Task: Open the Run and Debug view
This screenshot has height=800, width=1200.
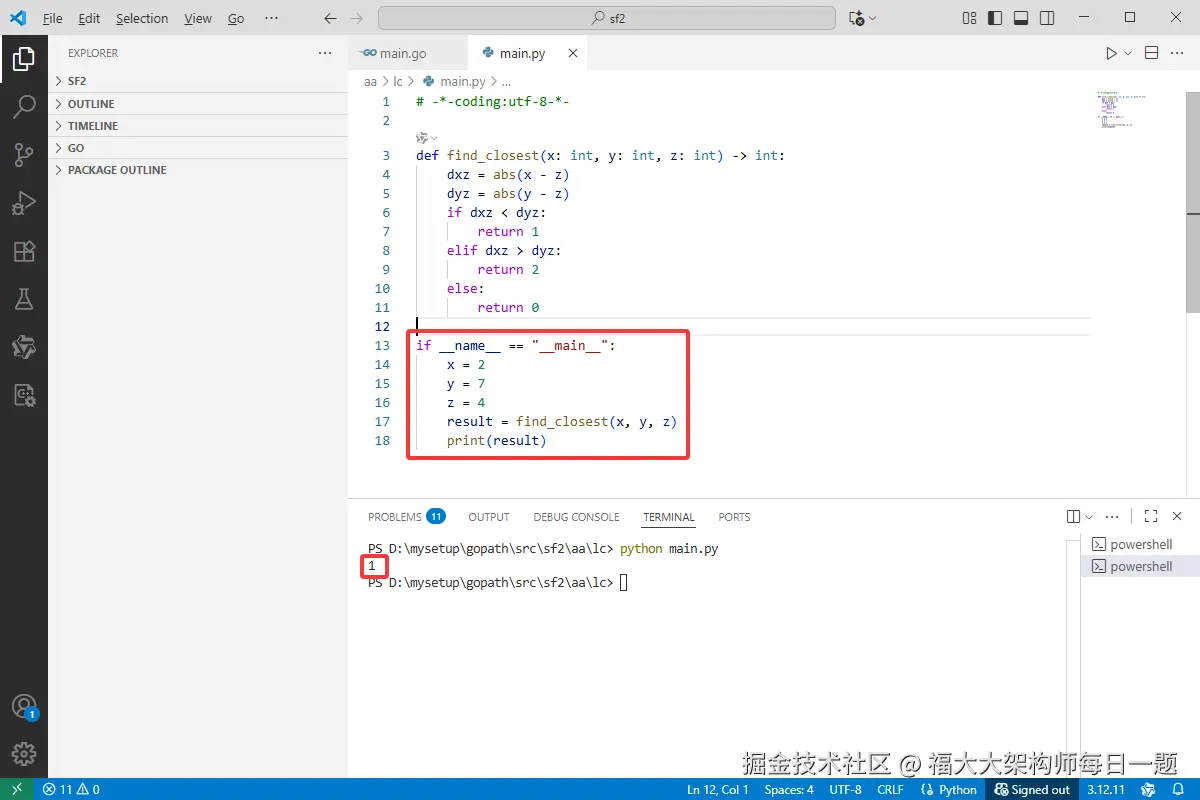Action: tap(24, 203)
